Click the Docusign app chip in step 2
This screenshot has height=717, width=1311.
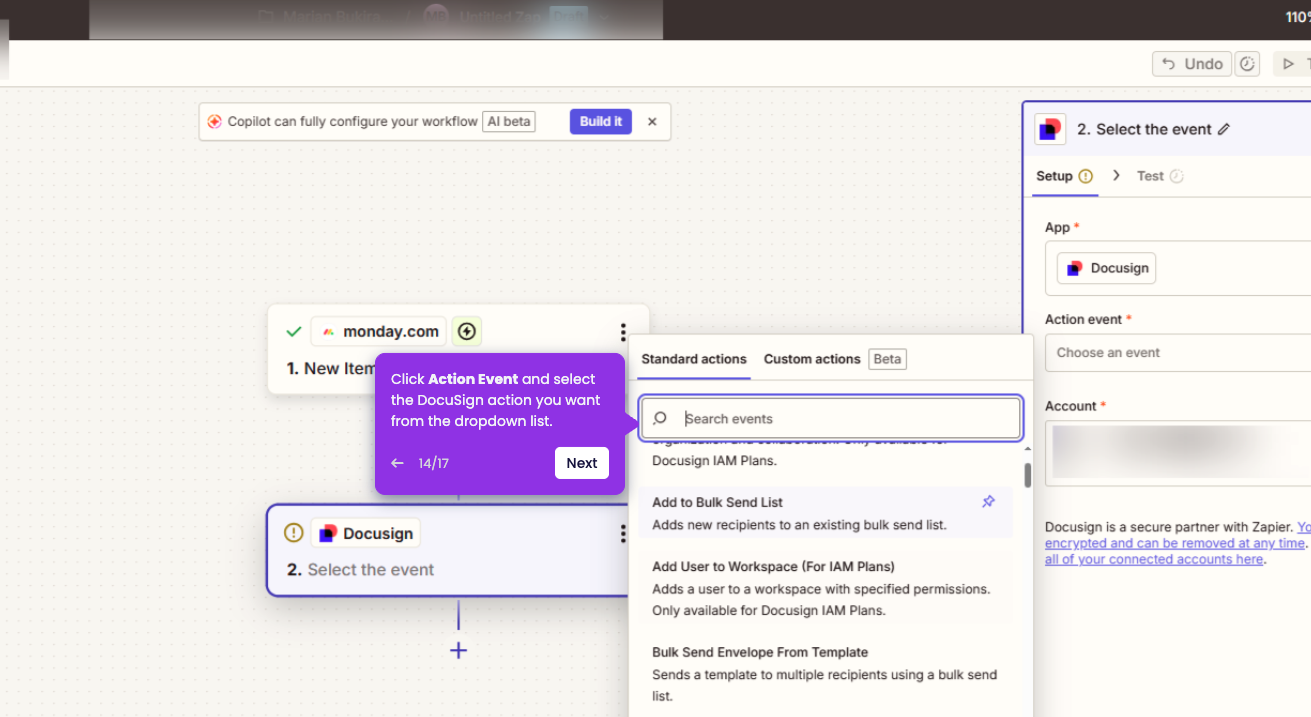click(x=366, y=533)
